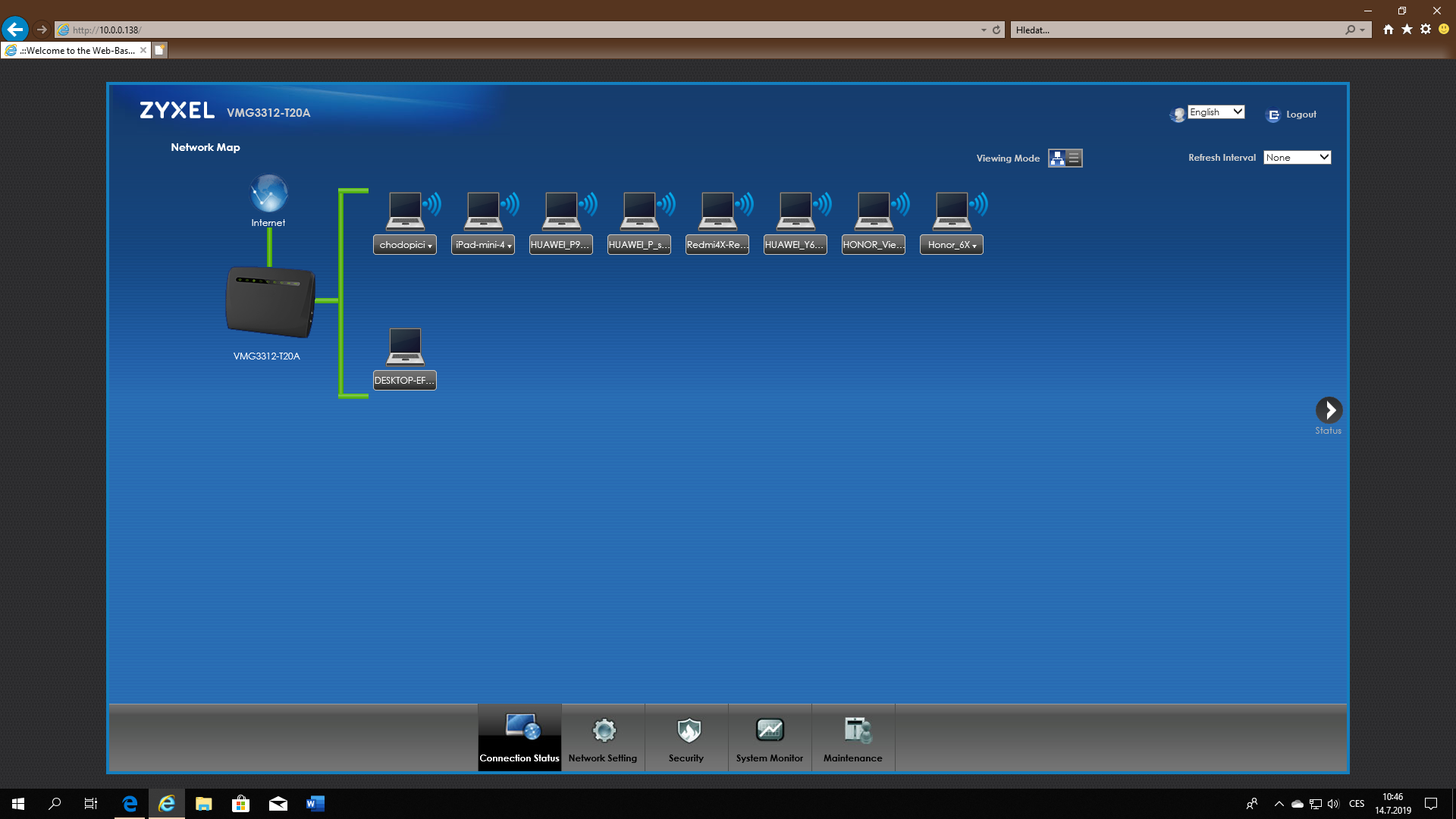
Task: Click the Internet globe icon
Action: pos(268,194)
